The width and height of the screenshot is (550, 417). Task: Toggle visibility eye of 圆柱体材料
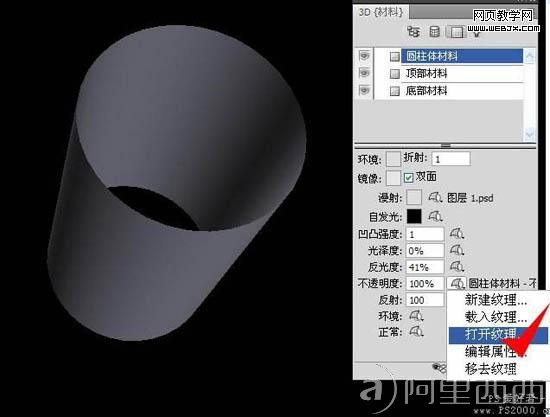(364, 55)
